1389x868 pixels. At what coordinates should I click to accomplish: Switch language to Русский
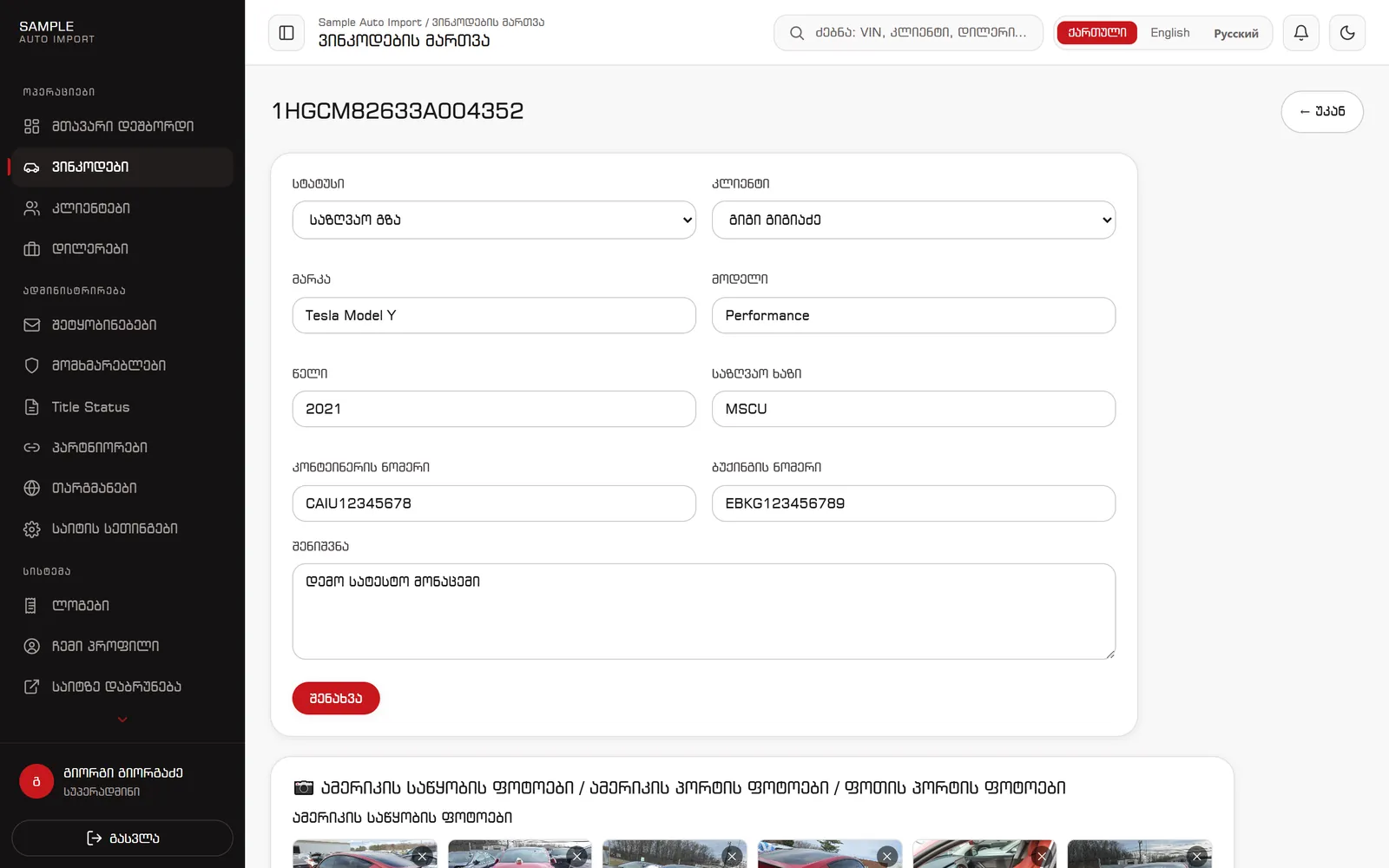1236,33
